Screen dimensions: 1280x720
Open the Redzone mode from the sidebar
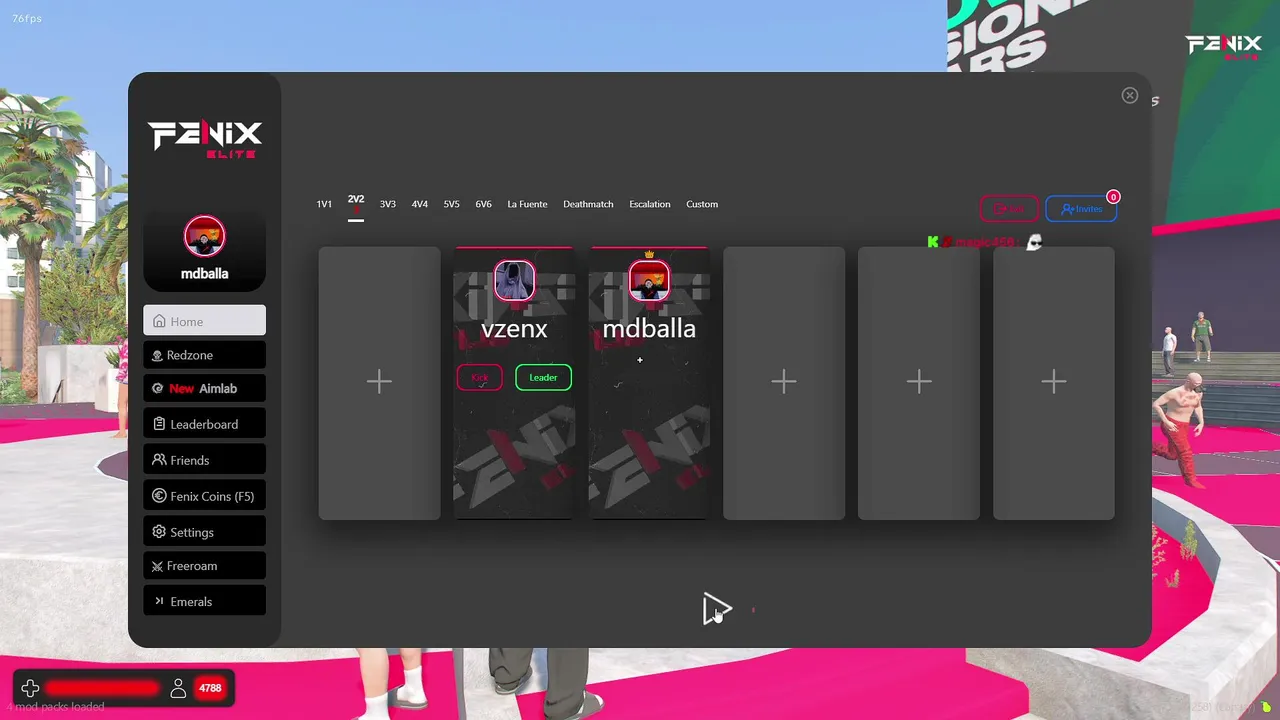pyautogui.click(x=204, y=355)
